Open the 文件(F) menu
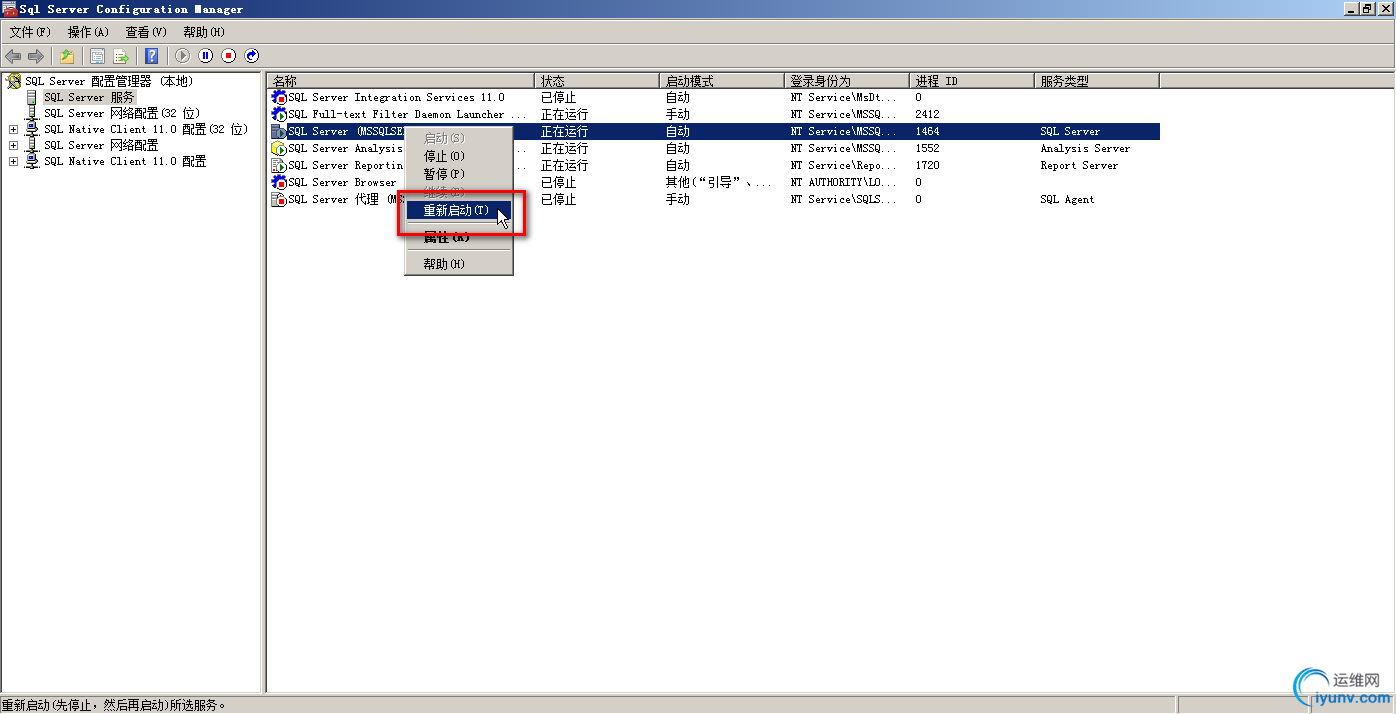 (30, 32)
